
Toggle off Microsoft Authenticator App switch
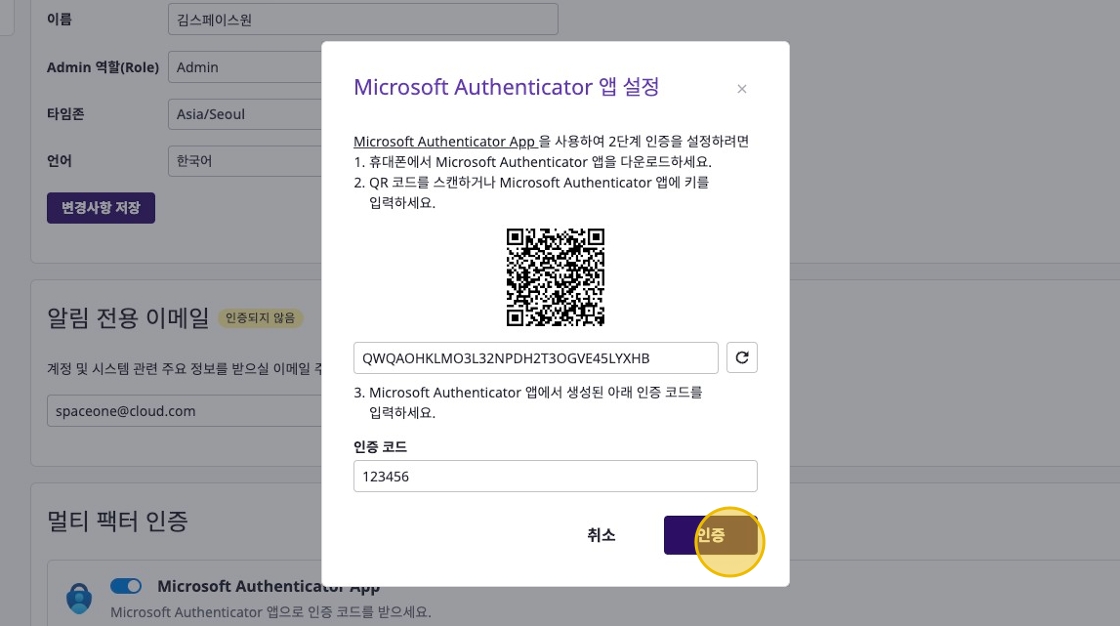pos(126,586)
